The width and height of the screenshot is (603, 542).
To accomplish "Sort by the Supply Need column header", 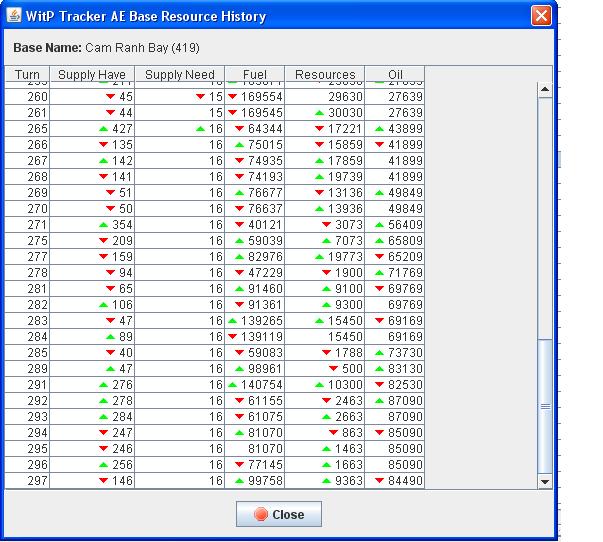I will 180,74.
